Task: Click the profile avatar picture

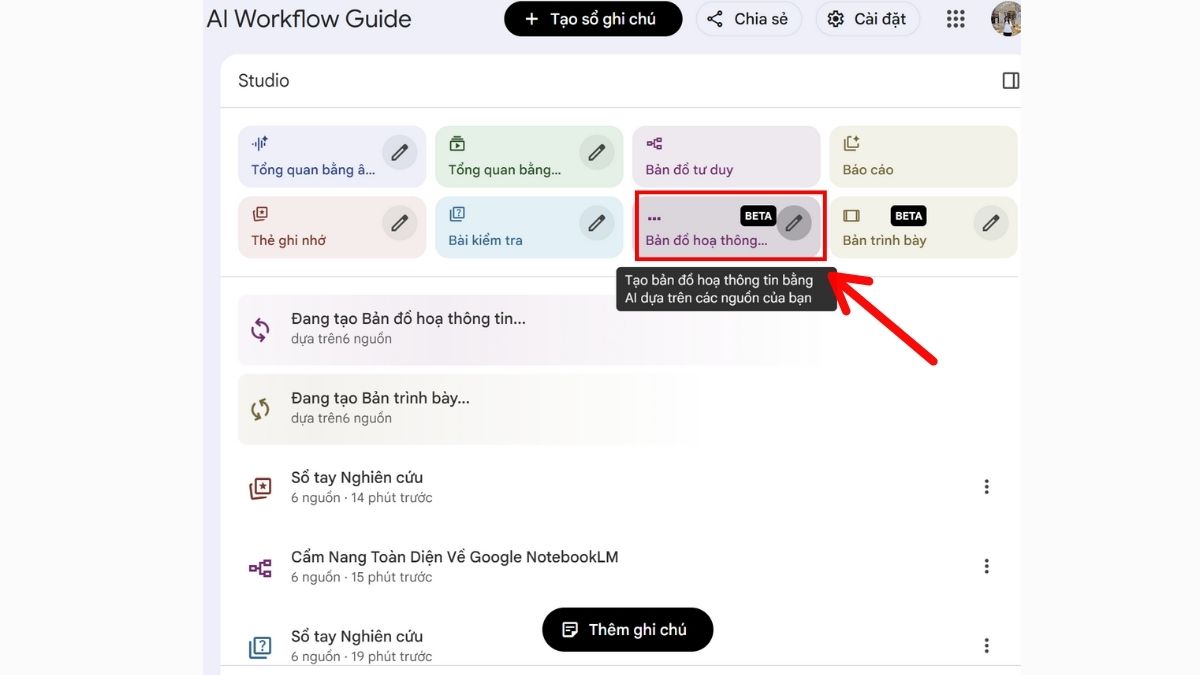Action: (1006, 18)
